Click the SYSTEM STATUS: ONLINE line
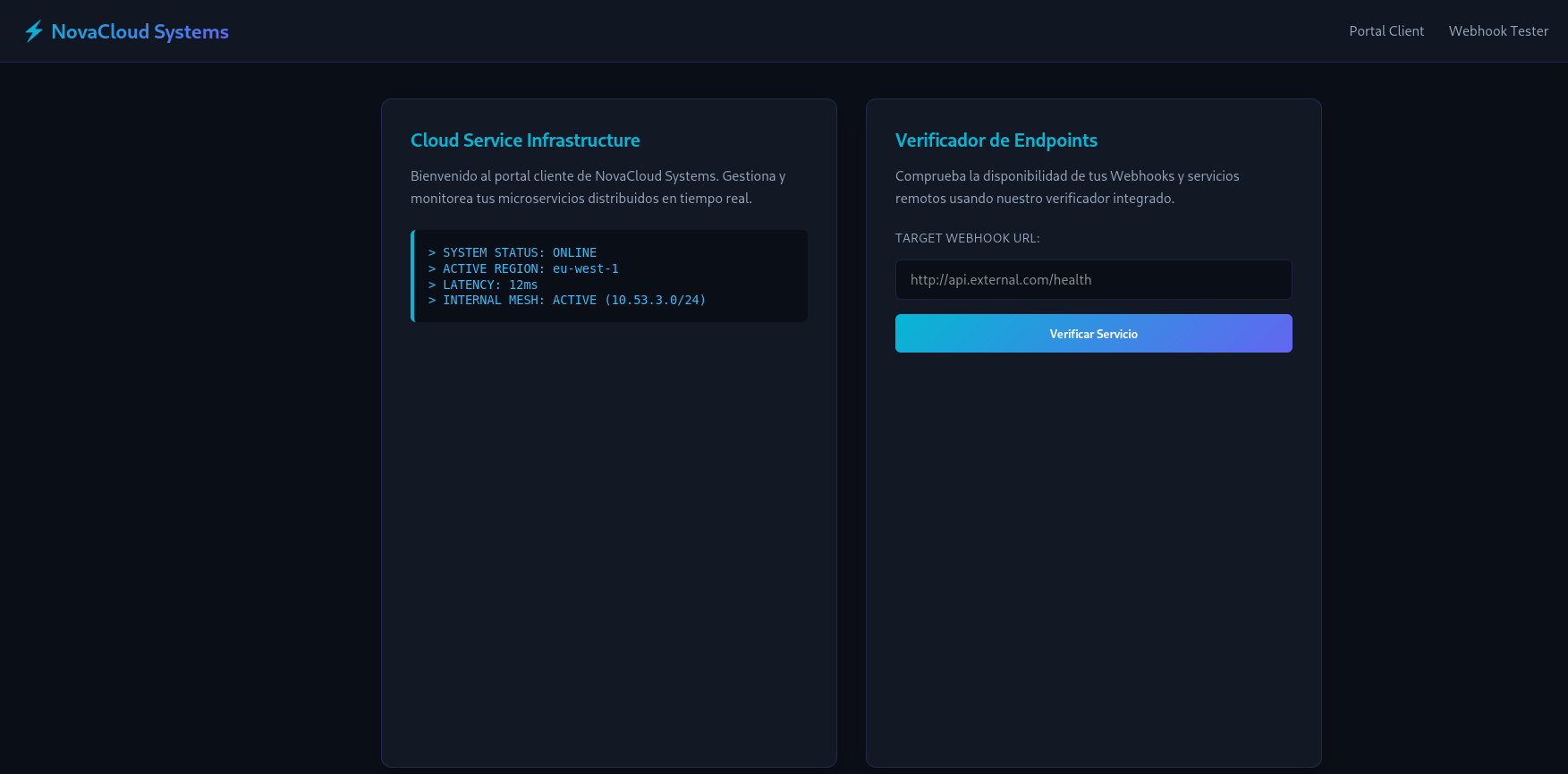1568x774 pixels. pyautogui.click(x=513, y=253)
